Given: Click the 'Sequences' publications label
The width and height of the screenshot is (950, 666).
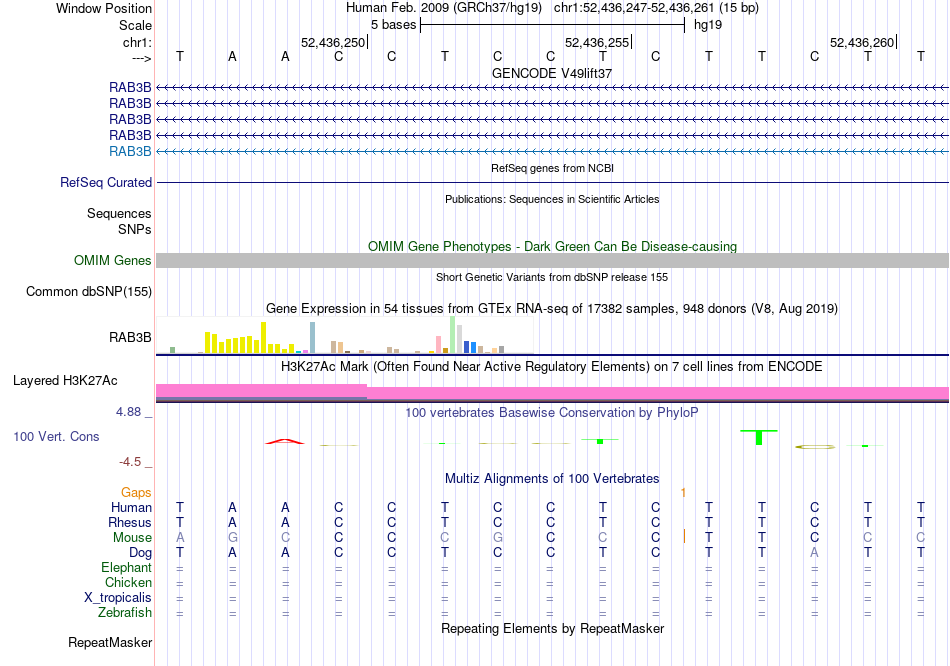Looking at the screenshot, I should coord(119,213).
